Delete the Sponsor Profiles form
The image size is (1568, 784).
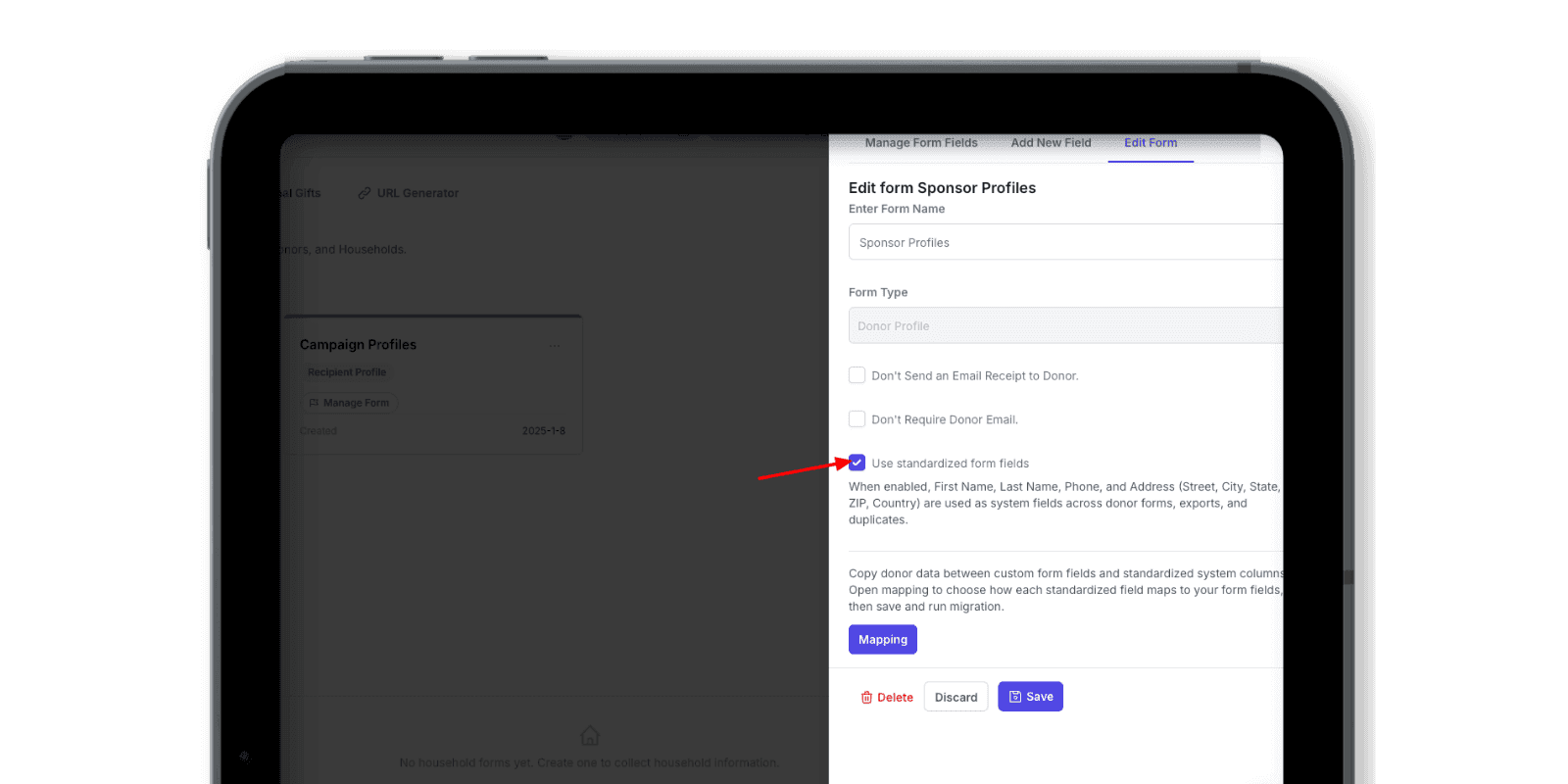887,697
